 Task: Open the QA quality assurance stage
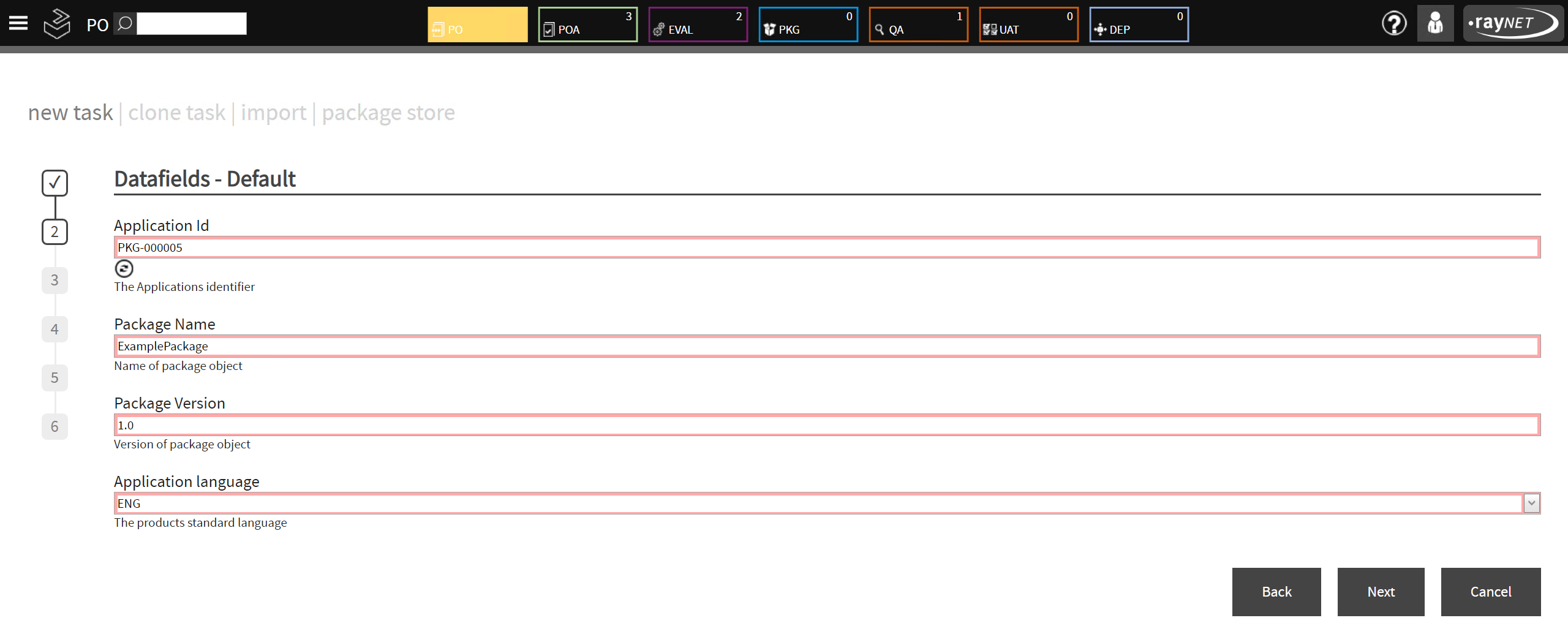tap(918, 25)
